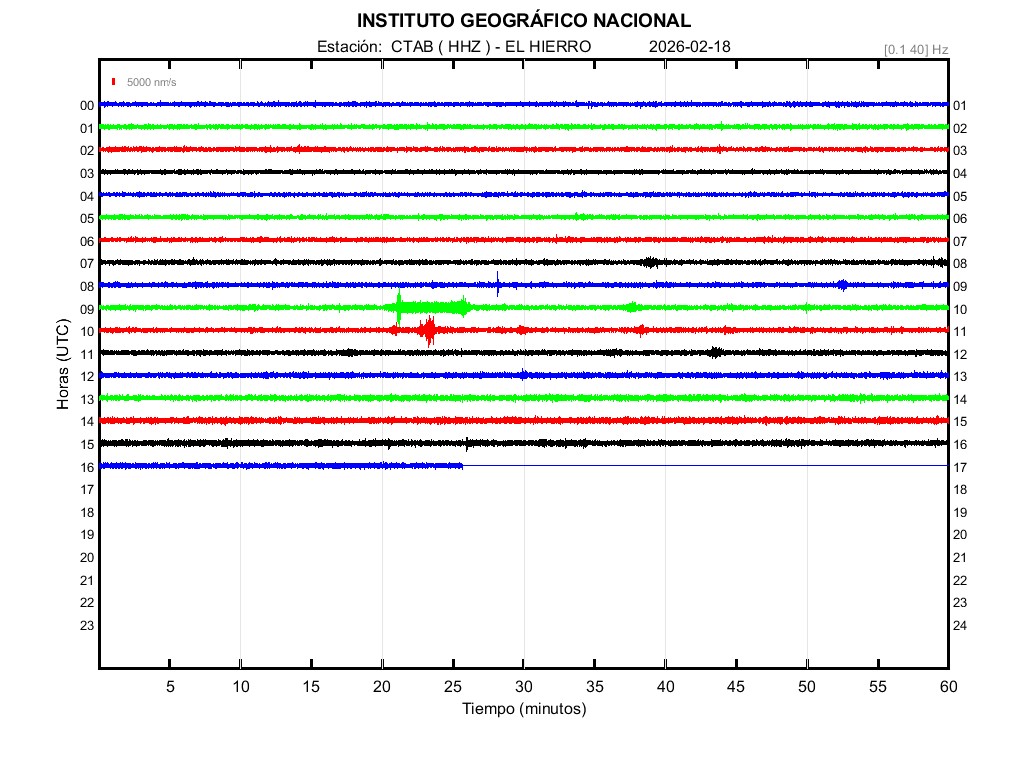Click the right-side 24 hour label
This screenshot has height=768, width=1024.
click(x=959, y=626)
